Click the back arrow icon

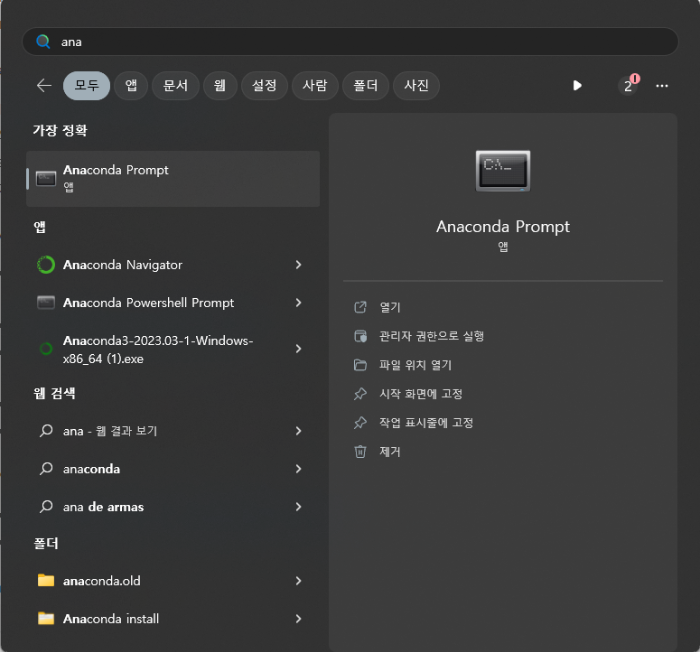[44, 85]
